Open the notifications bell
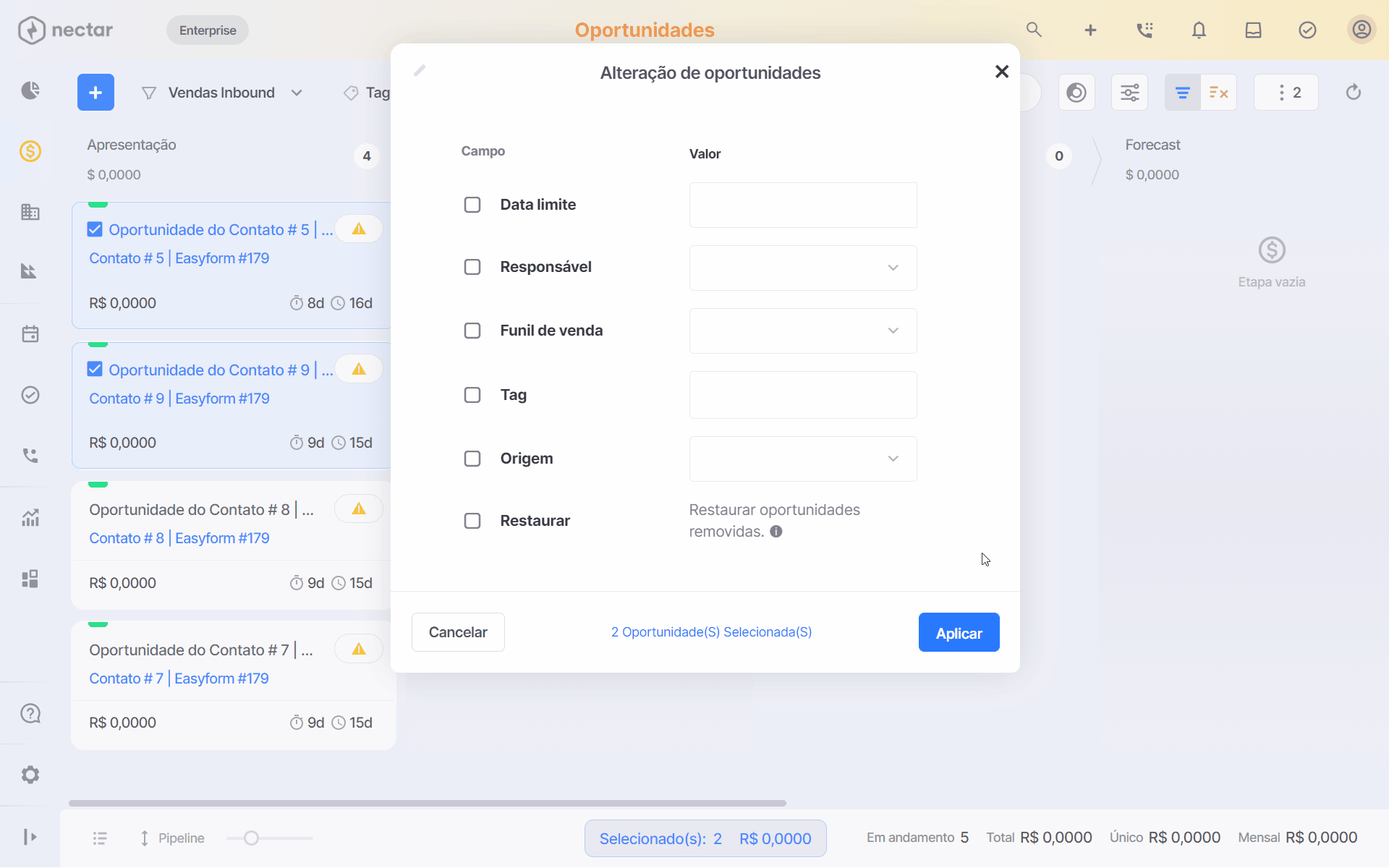 1199,30
